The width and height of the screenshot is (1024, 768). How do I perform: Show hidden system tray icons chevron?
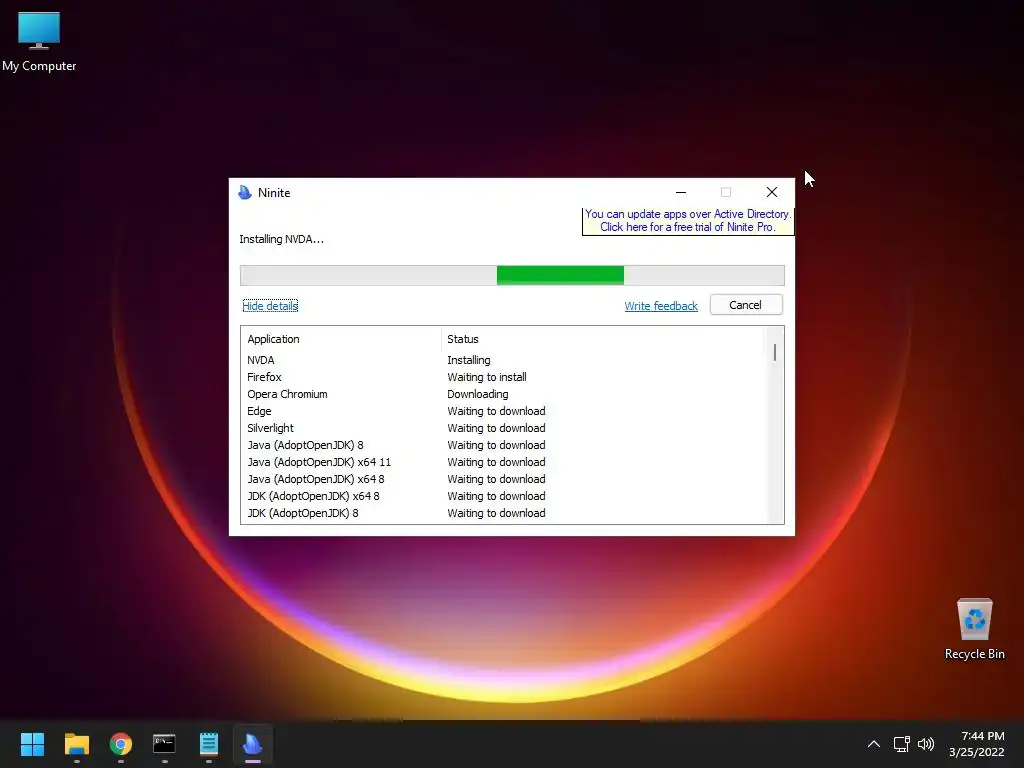pyautogui.click(x=874, y=744)
